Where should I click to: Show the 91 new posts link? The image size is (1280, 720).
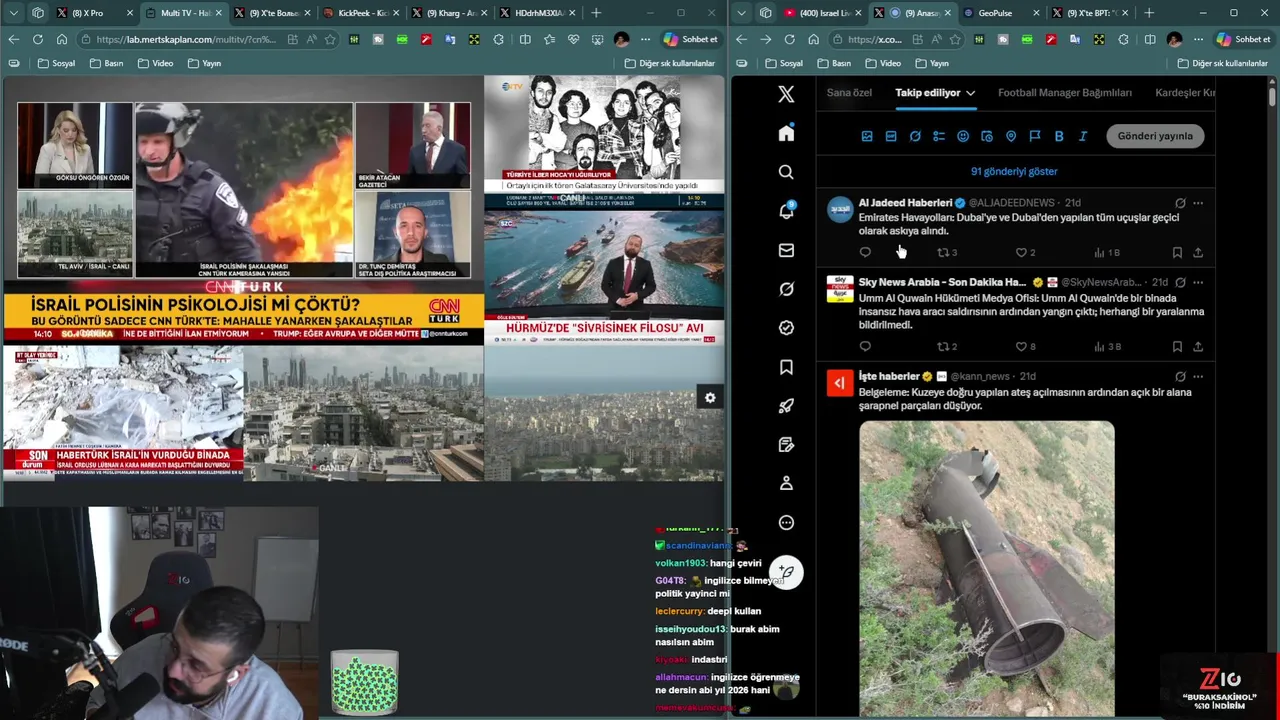point(1014,171)
